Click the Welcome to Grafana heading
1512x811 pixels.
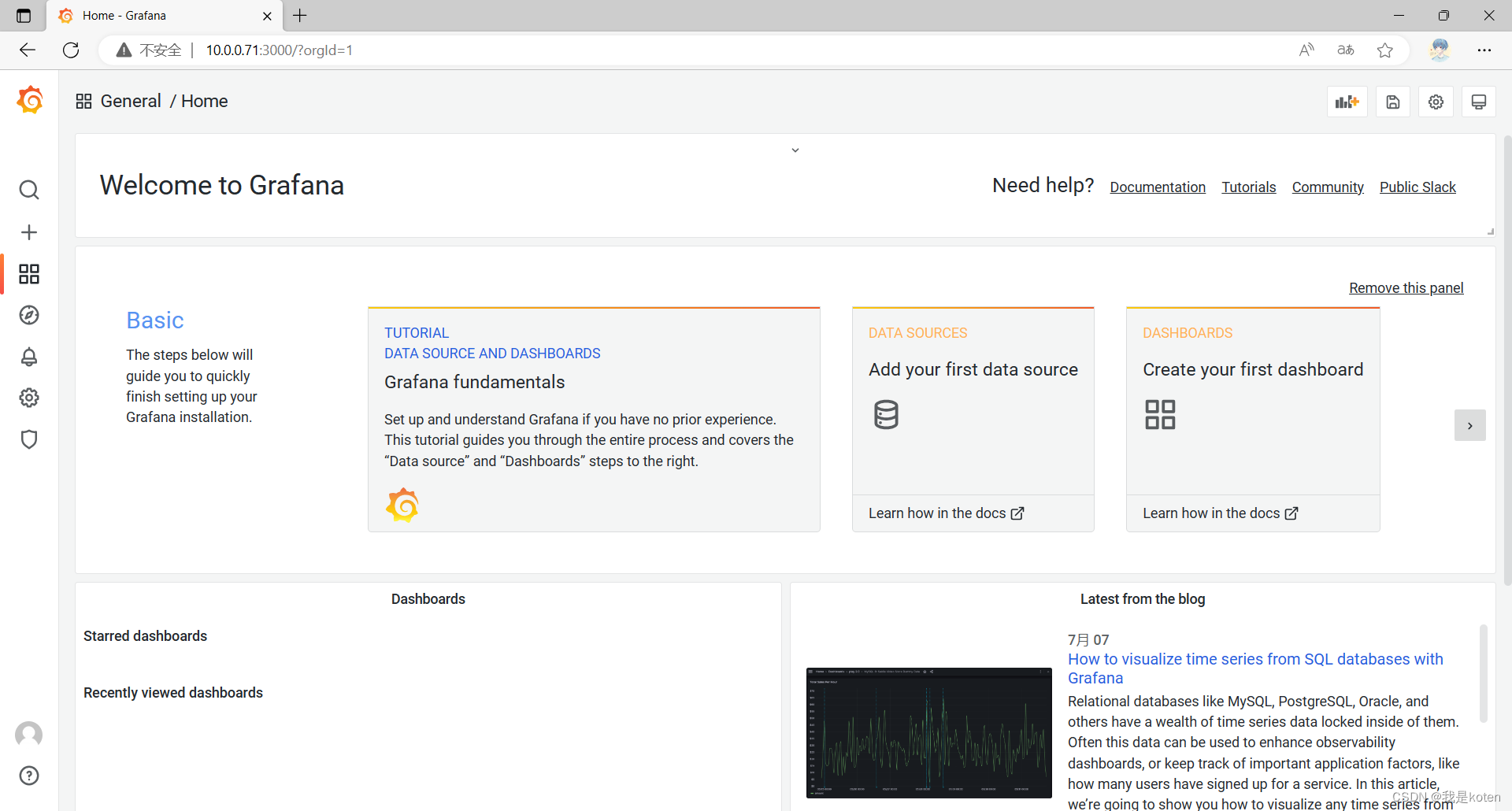(x=222, y=185)
